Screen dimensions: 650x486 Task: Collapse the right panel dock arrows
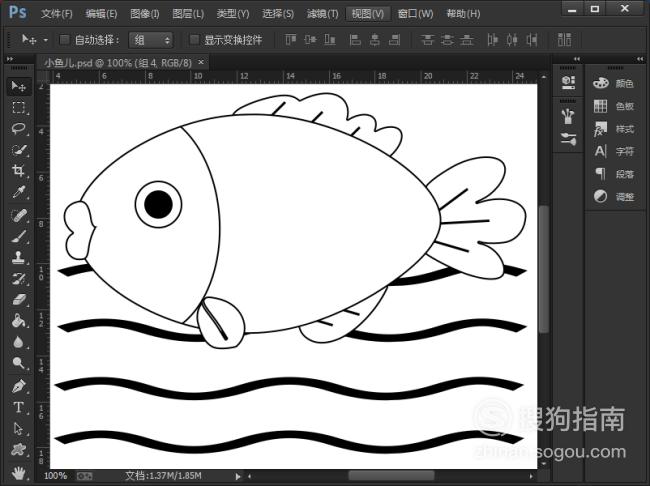(640, 59)
